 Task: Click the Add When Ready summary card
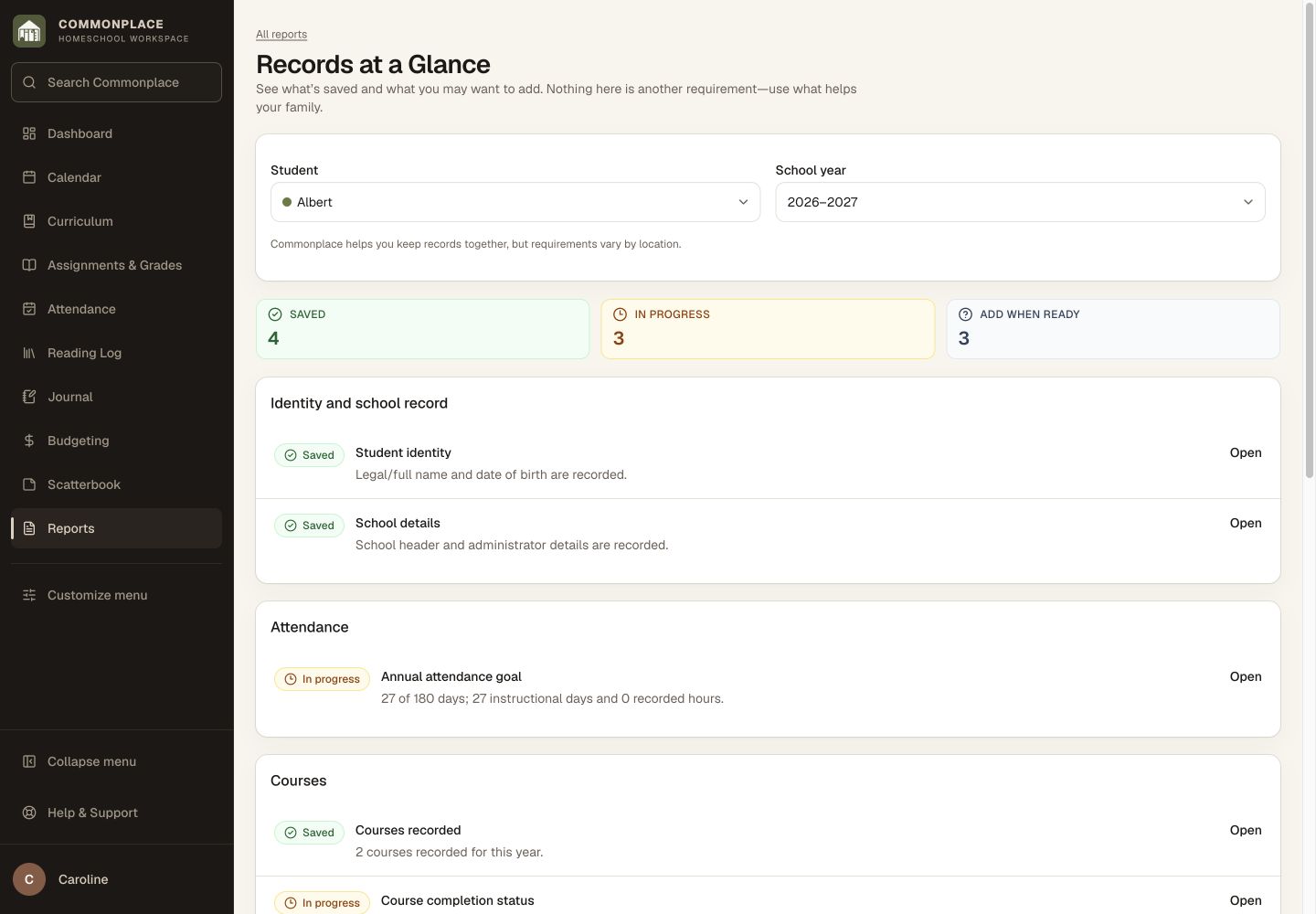(1113, 329)
